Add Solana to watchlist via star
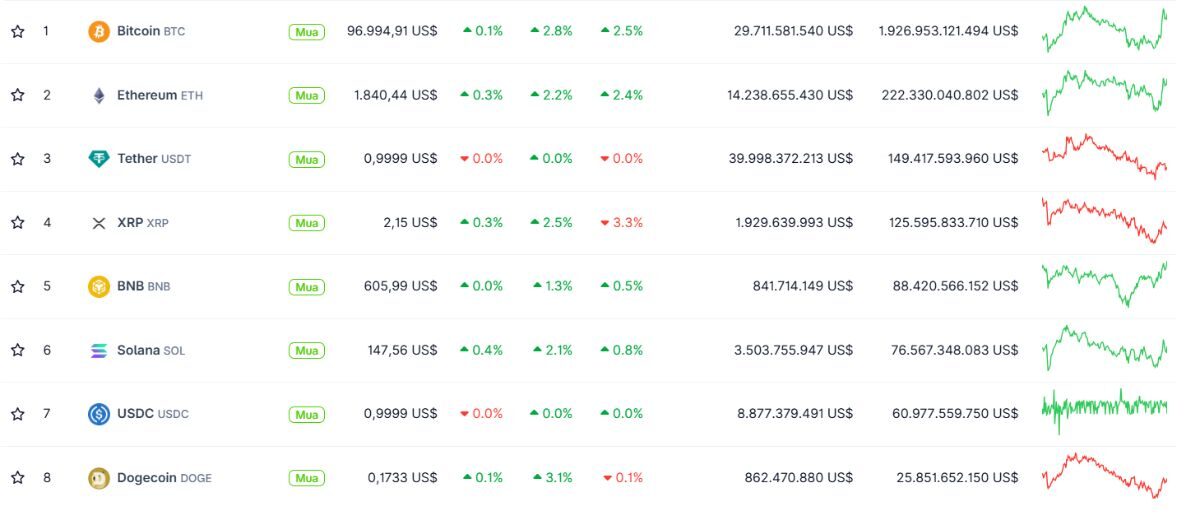 tap(17, 350)
